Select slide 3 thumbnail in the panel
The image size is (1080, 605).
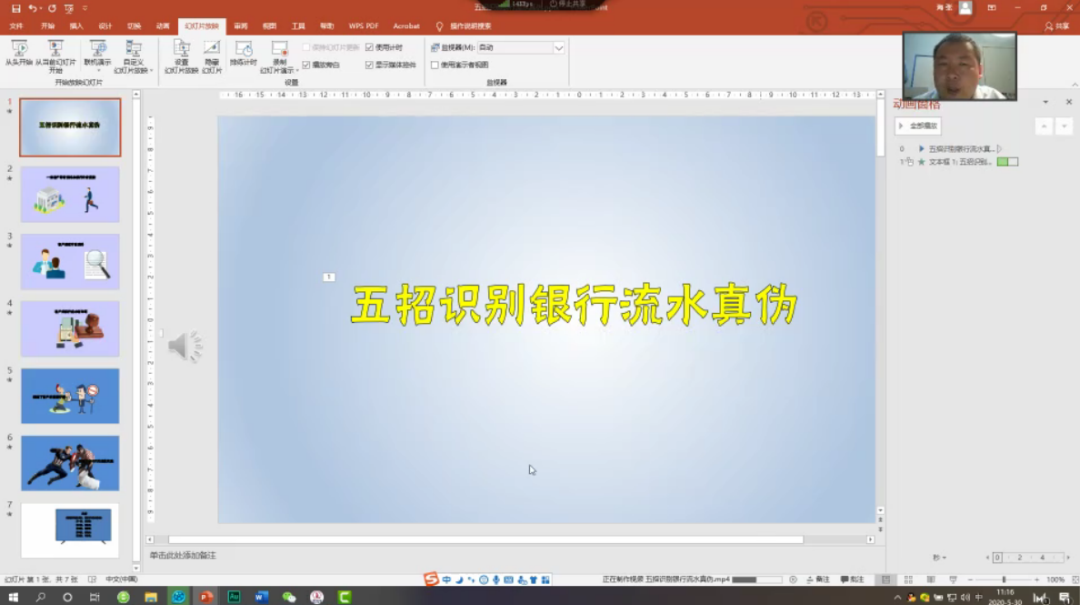click(70, 262)
